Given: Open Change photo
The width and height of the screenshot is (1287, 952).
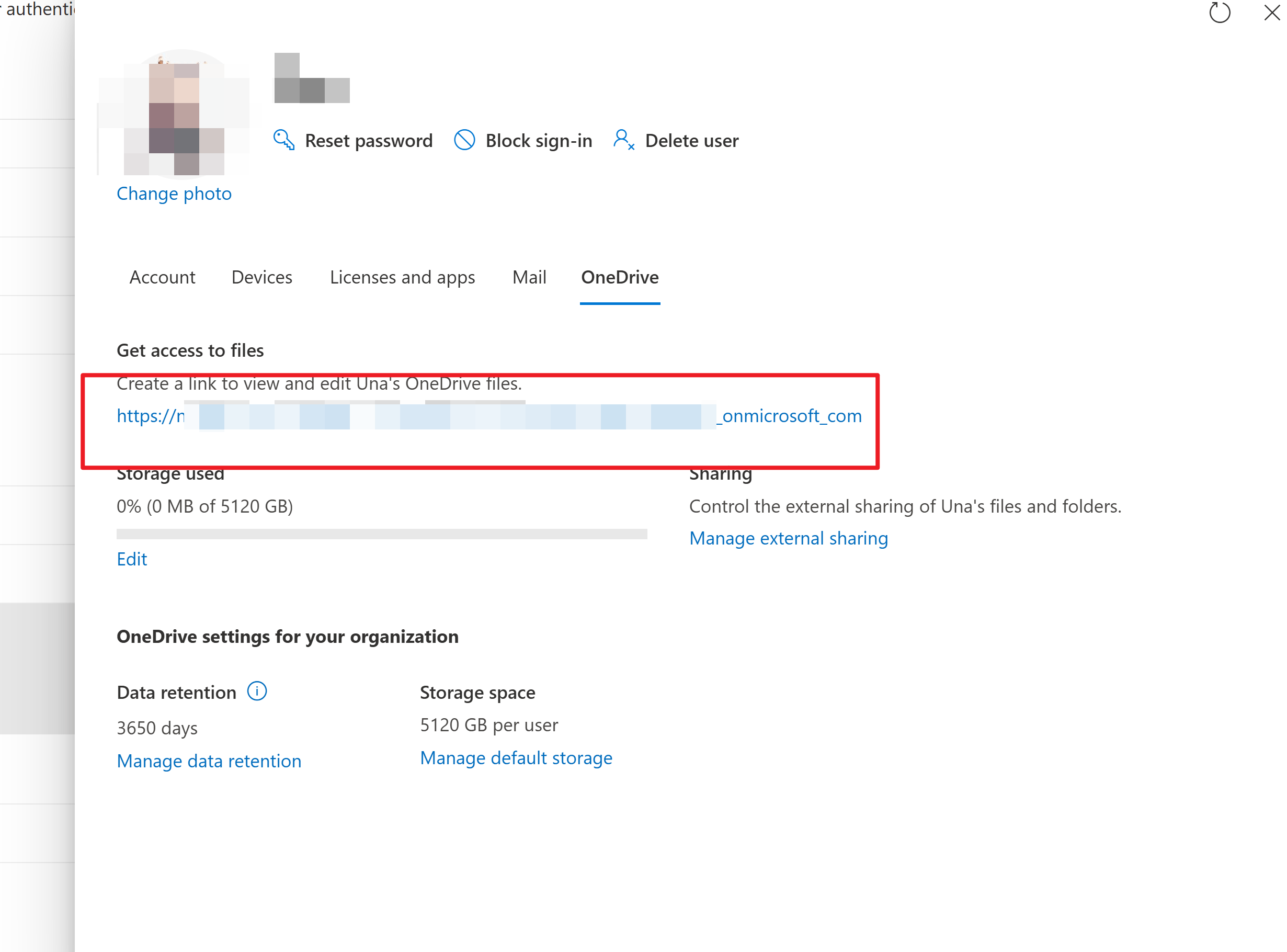Looking at the screenshot, I should pos(174,194).
